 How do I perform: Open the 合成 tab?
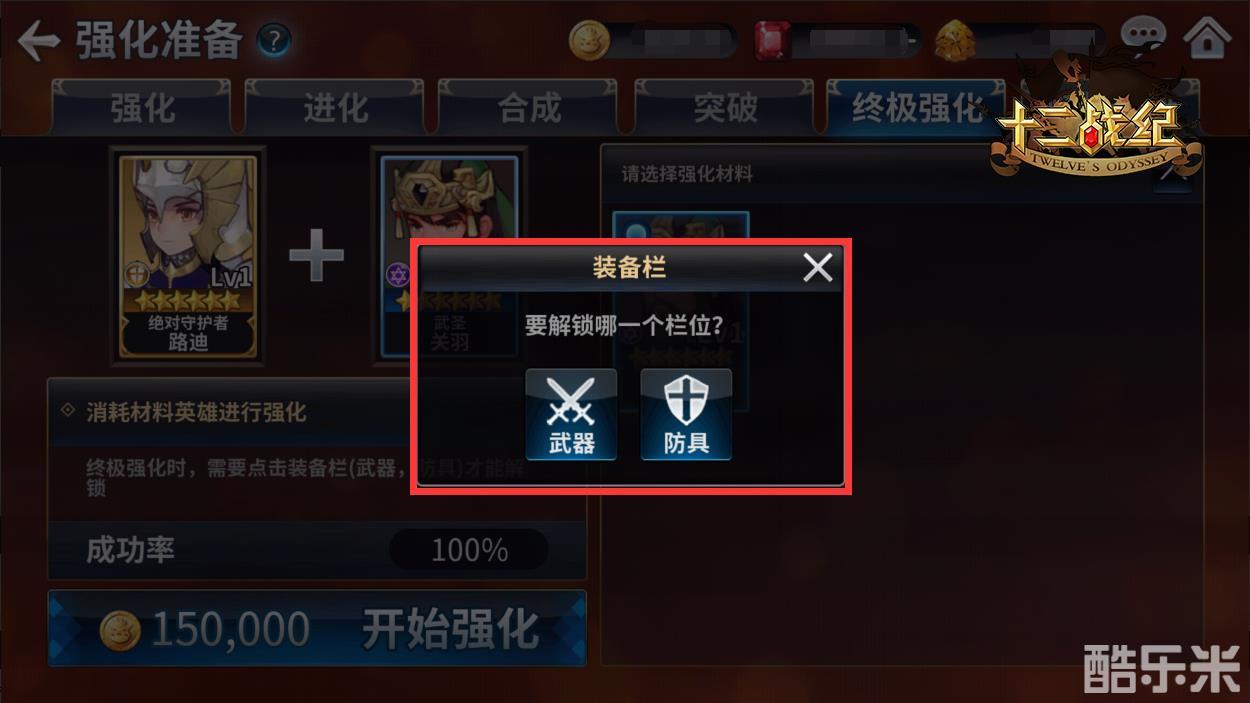point(530,107)
